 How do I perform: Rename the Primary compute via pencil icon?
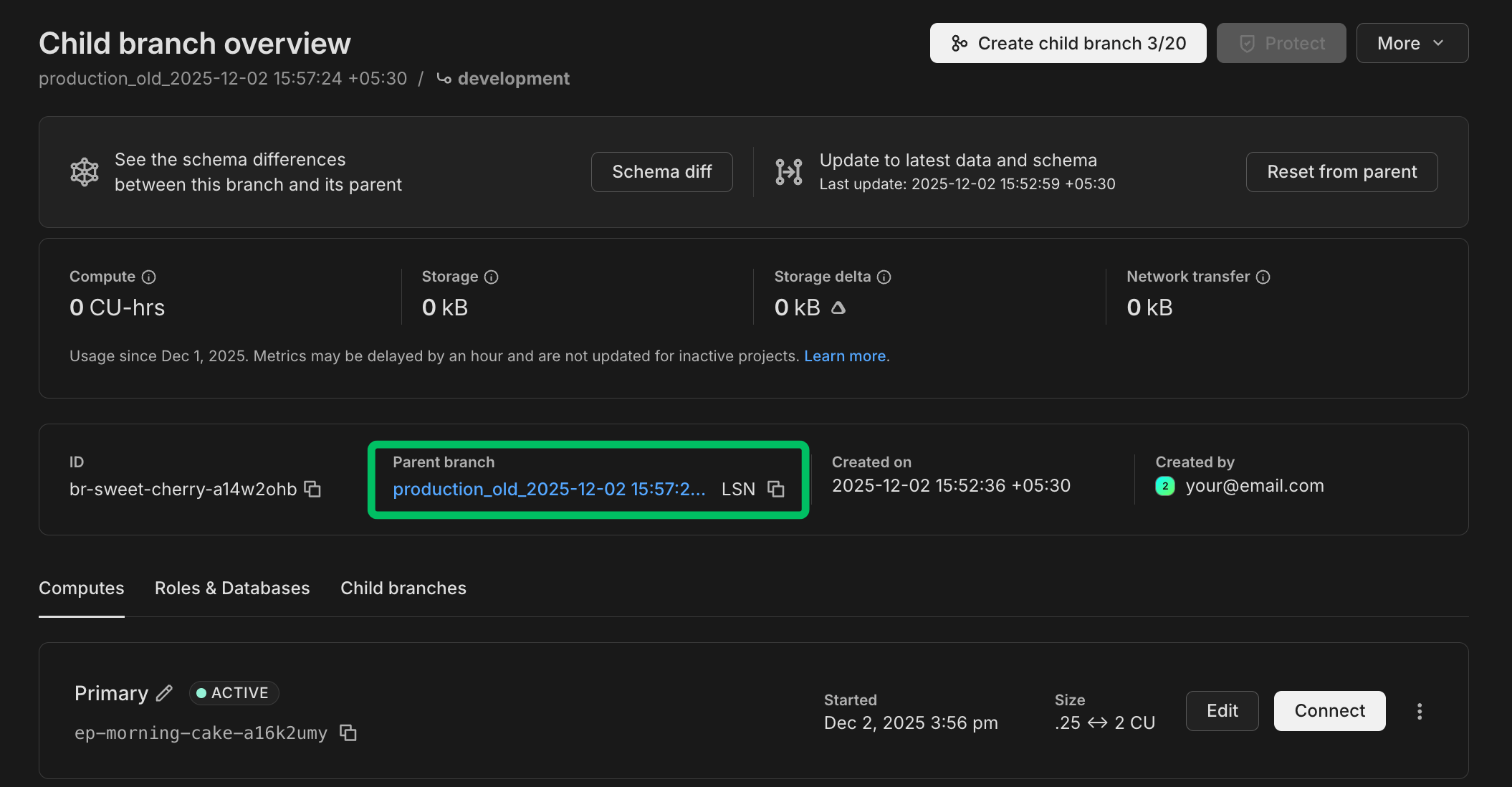(x=165, y=693)
